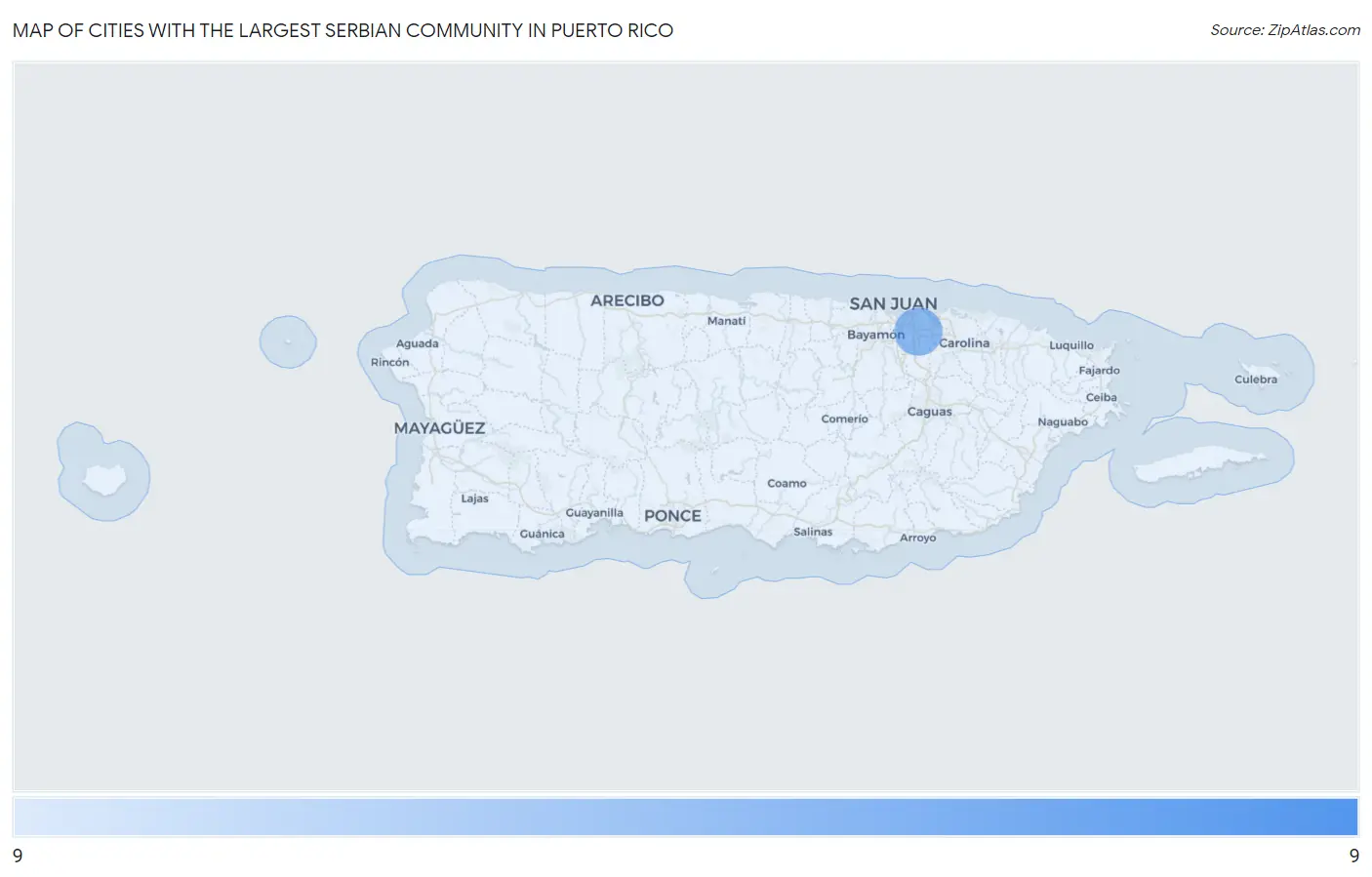Click the Salinas city label

(x=813, y=532)
